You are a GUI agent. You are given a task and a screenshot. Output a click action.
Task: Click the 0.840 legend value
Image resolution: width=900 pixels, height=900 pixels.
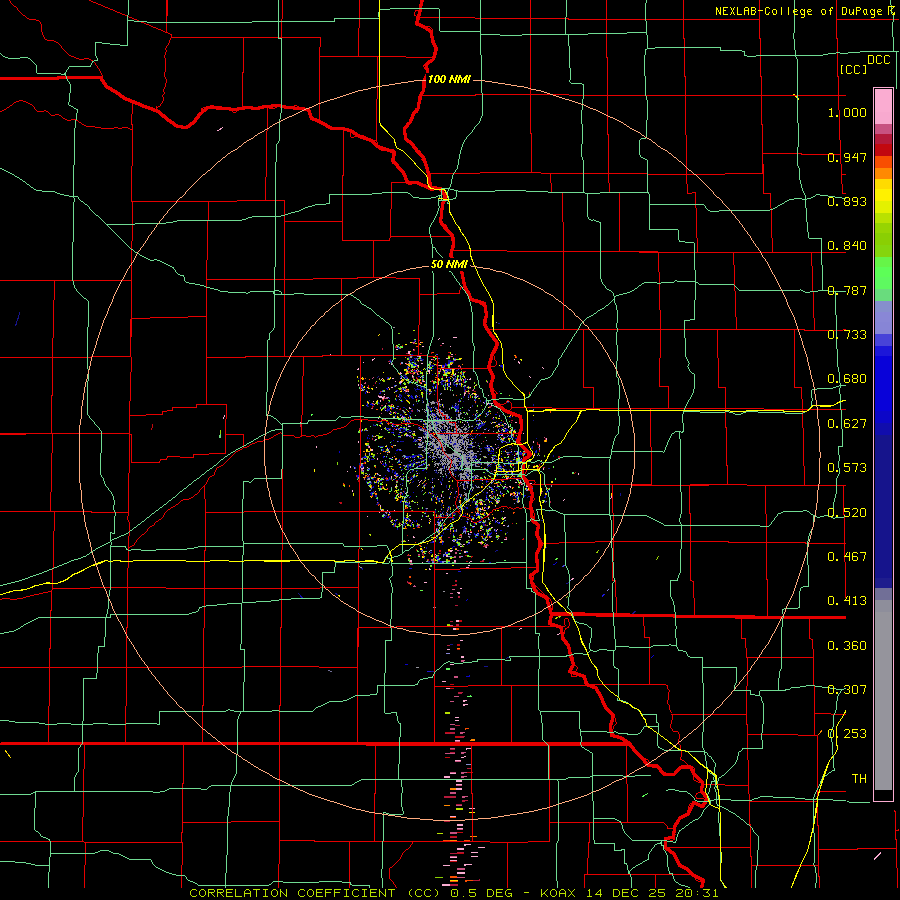coord(847,246)
